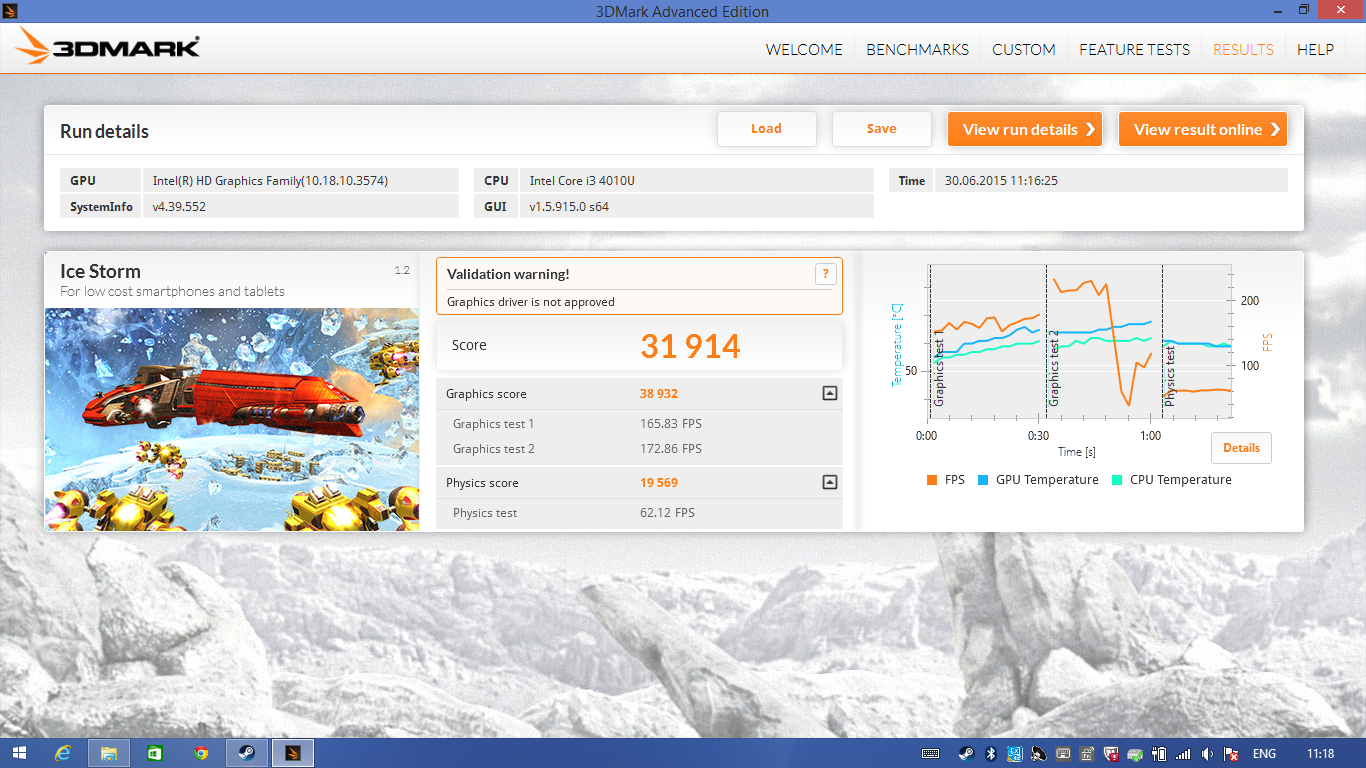1366x768 pixels.
Task: Click the FPS temperature performance chart
Action: click(1080, 342)
